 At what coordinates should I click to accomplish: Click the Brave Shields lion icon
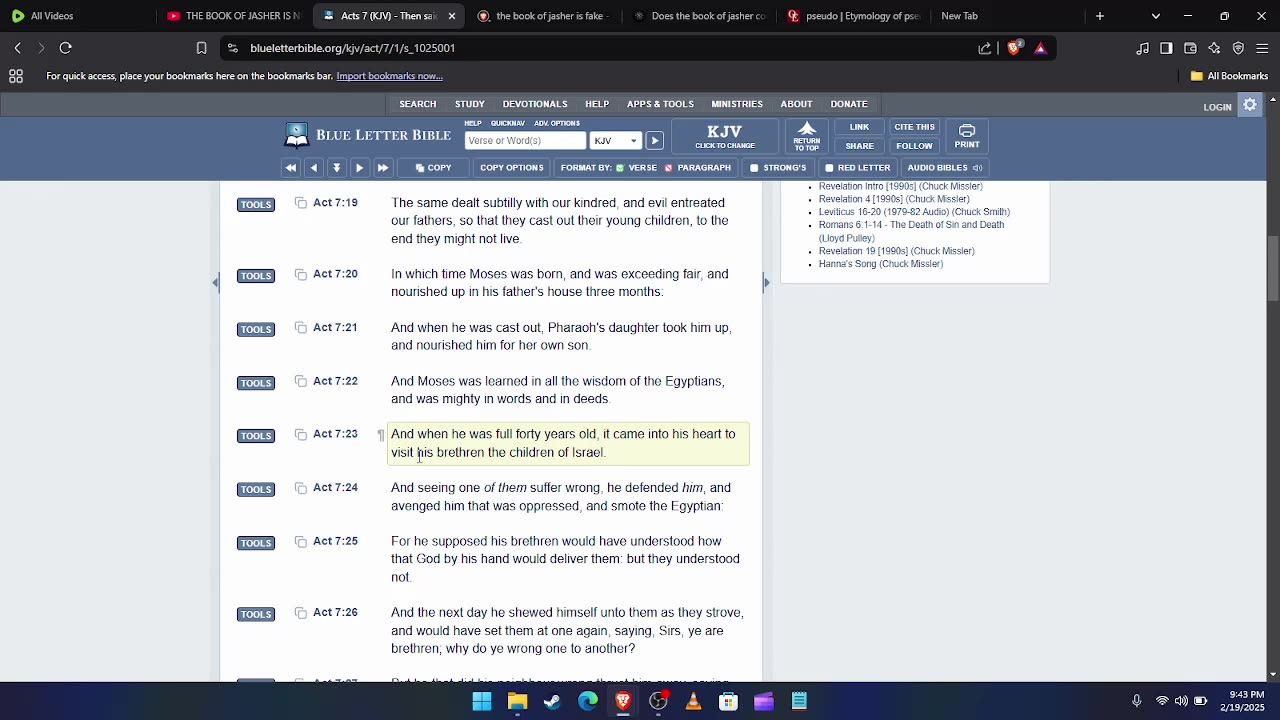pos(1014,48)
